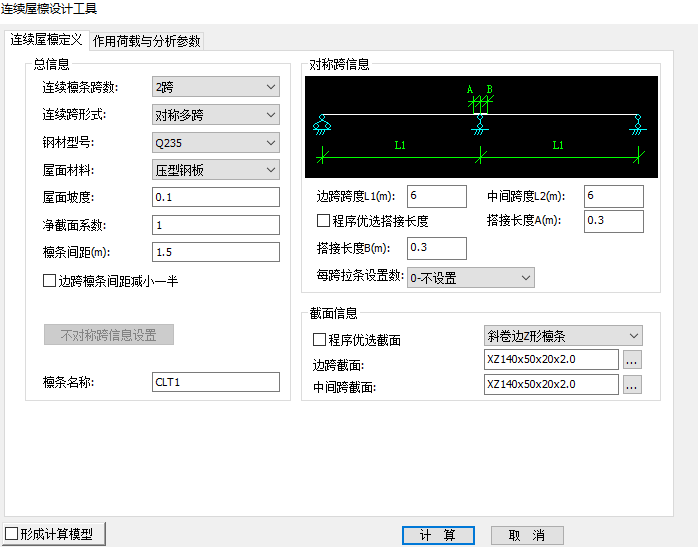Viewport: 698px width, 547px height.
Task: Open the 连续檩条跨数 dropdown showing 2跨
Action: point(216,87)
